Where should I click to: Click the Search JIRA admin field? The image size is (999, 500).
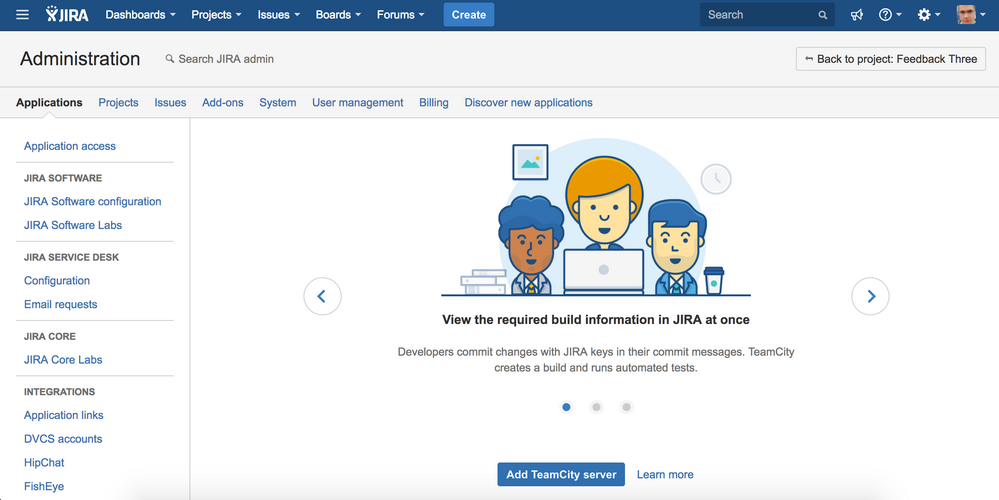[226, 59]
